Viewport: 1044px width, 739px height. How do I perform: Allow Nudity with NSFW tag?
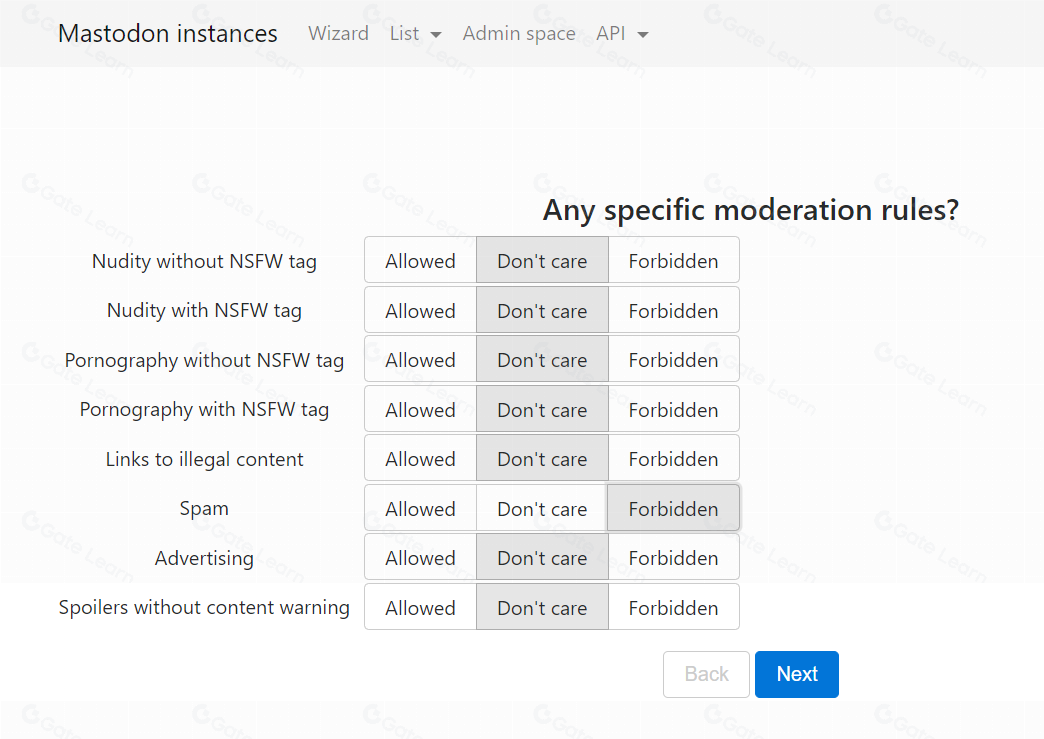pos(420,311)
